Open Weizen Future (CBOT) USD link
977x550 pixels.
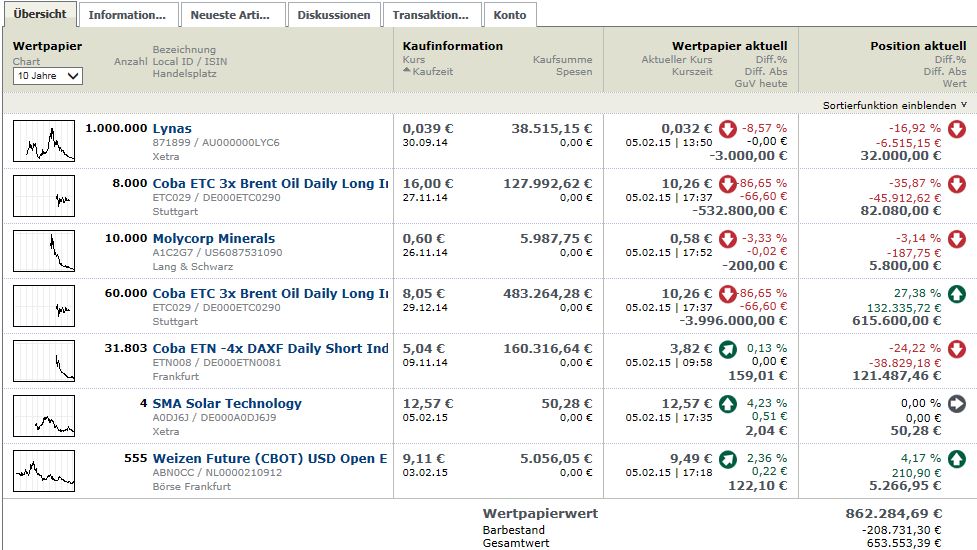coord(270,458)
